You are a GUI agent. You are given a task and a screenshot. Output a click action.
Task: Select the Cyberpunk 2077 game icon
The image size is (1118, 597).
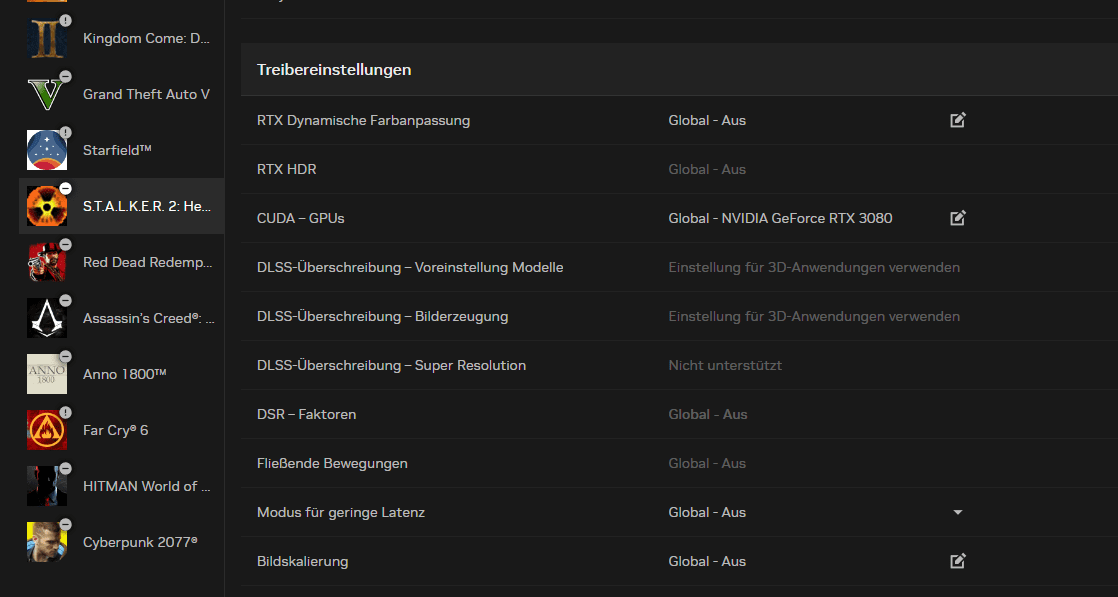point(47,542)
